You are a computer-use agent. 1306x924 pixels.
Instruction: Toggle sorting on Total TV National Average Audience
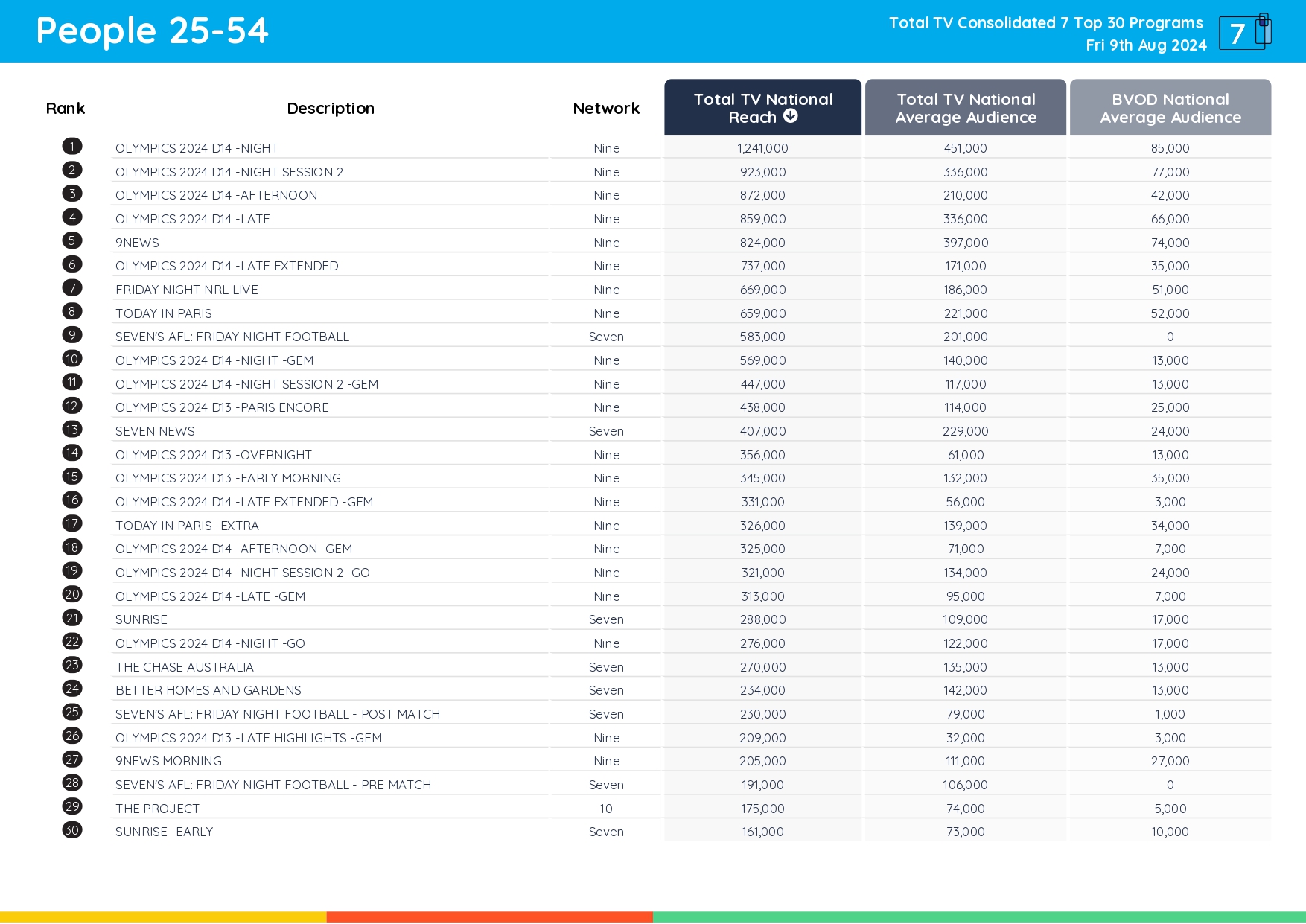[x=965, y=108]
